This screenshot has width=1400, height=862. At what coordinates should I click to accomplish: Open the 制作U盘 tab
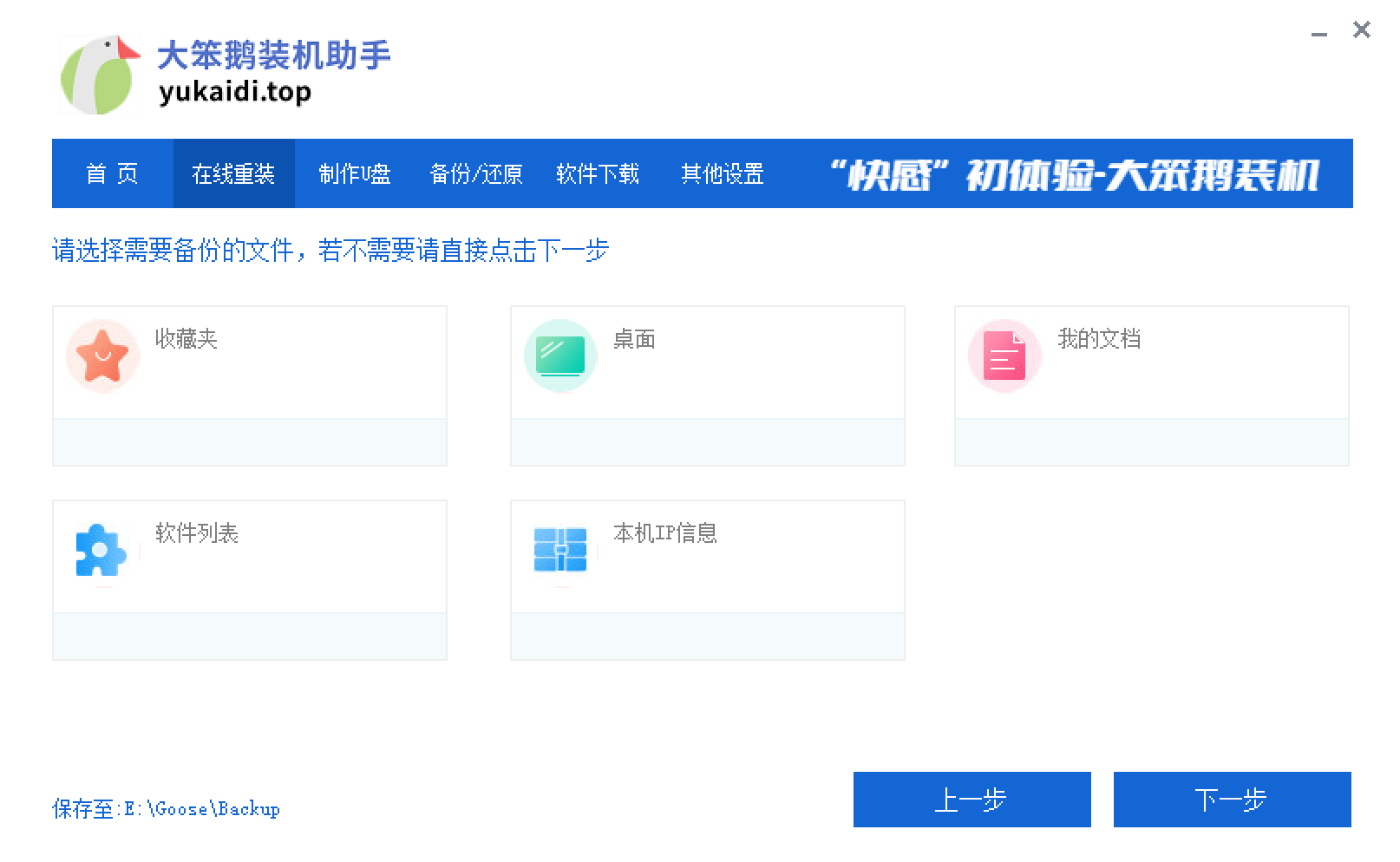[355, 173]
